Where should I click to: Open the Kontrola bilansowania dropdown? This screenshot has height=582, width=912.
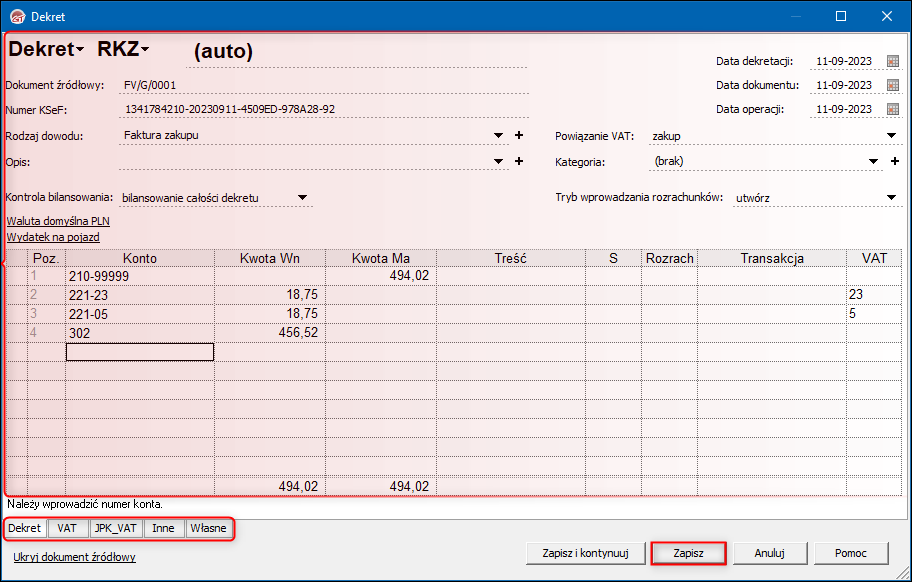302,198
